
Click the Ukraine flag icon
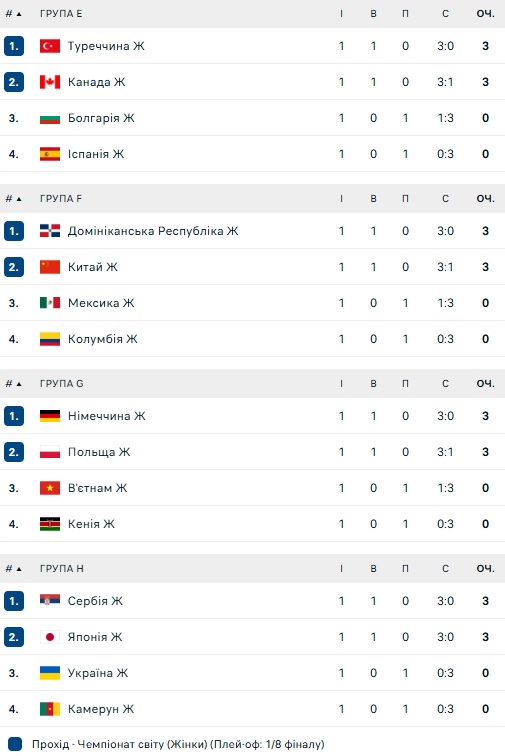click(x=50, y=673)
